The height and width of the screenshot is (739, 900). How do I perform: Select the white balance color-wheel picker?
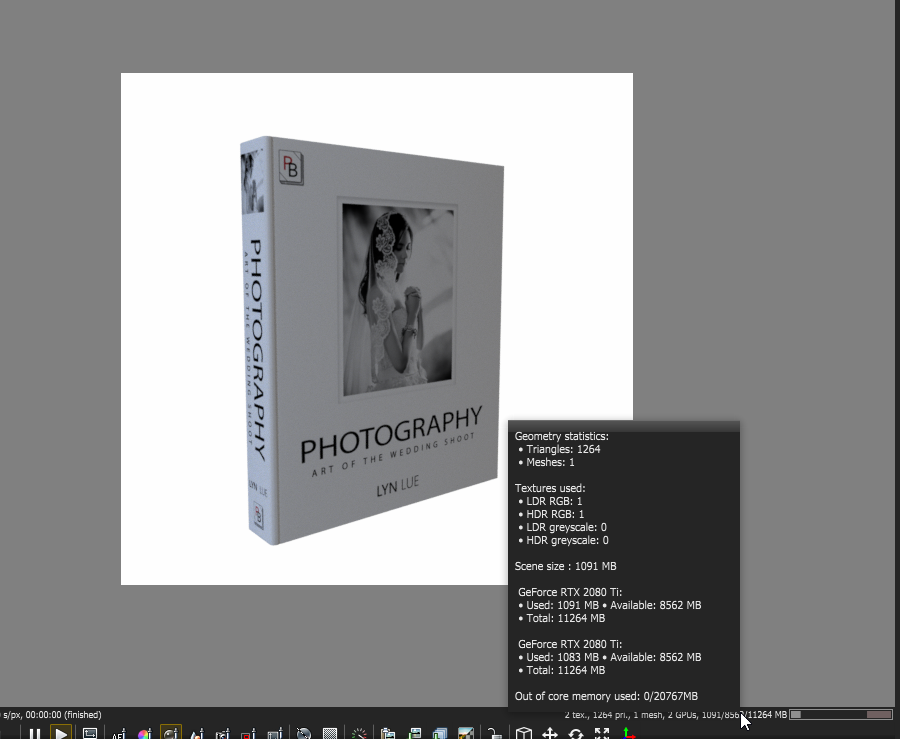click(x=144, y=734)
